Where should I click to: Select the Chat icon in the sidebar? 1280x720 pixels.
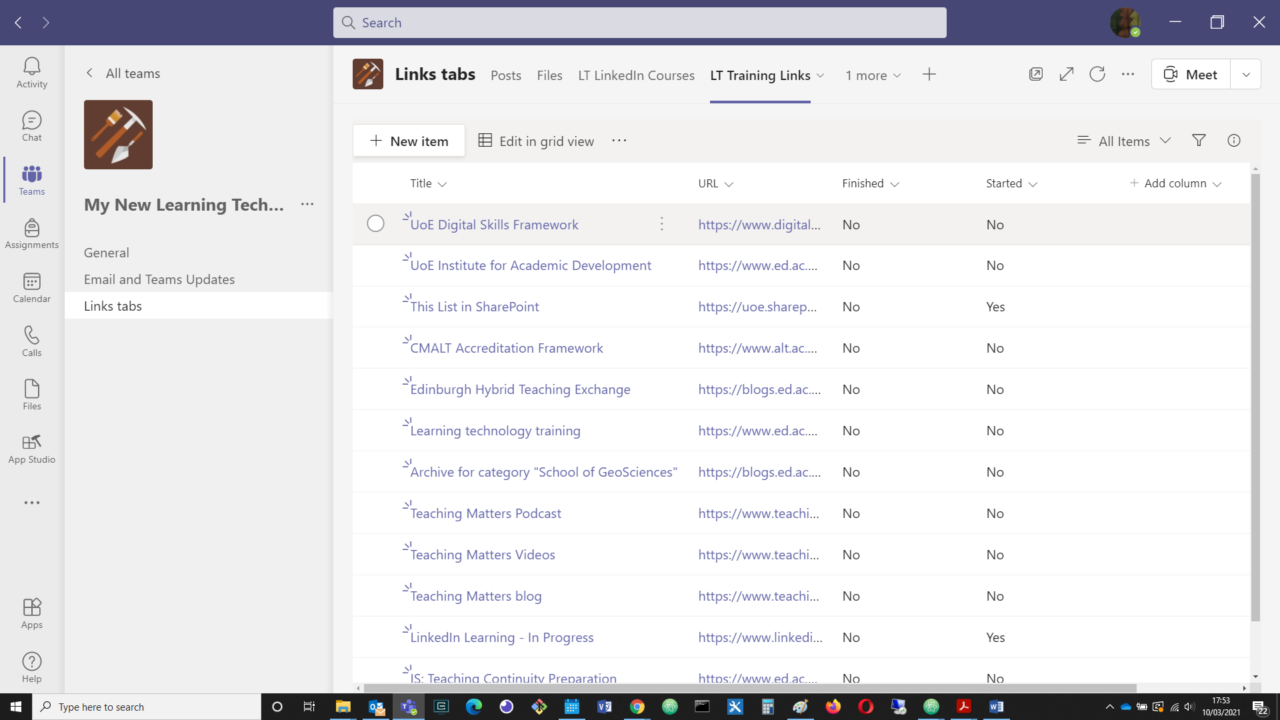coord(31,125)
